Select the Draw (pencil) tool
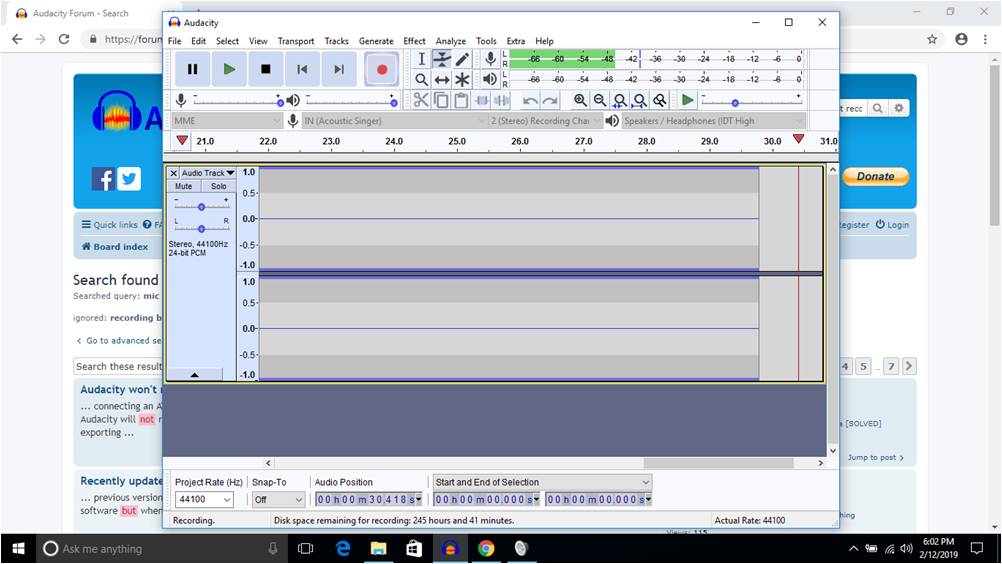Screen dimensions: 1002x564 click(x=462, y=59)
